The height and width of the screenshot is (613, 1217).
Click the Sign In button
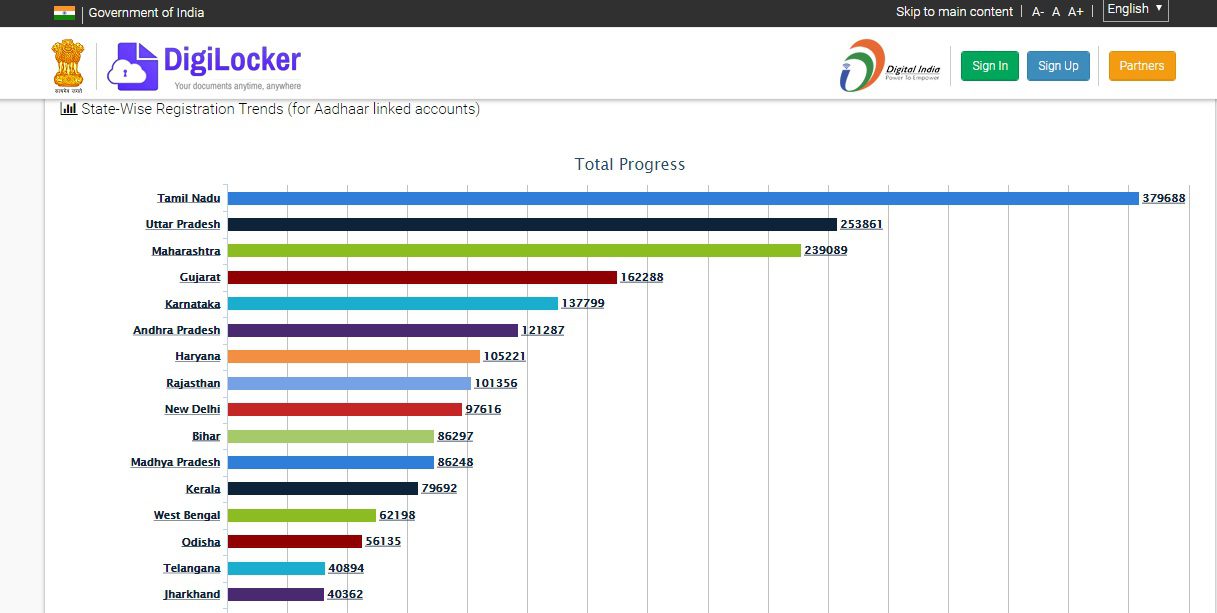(x=990, y=66)
